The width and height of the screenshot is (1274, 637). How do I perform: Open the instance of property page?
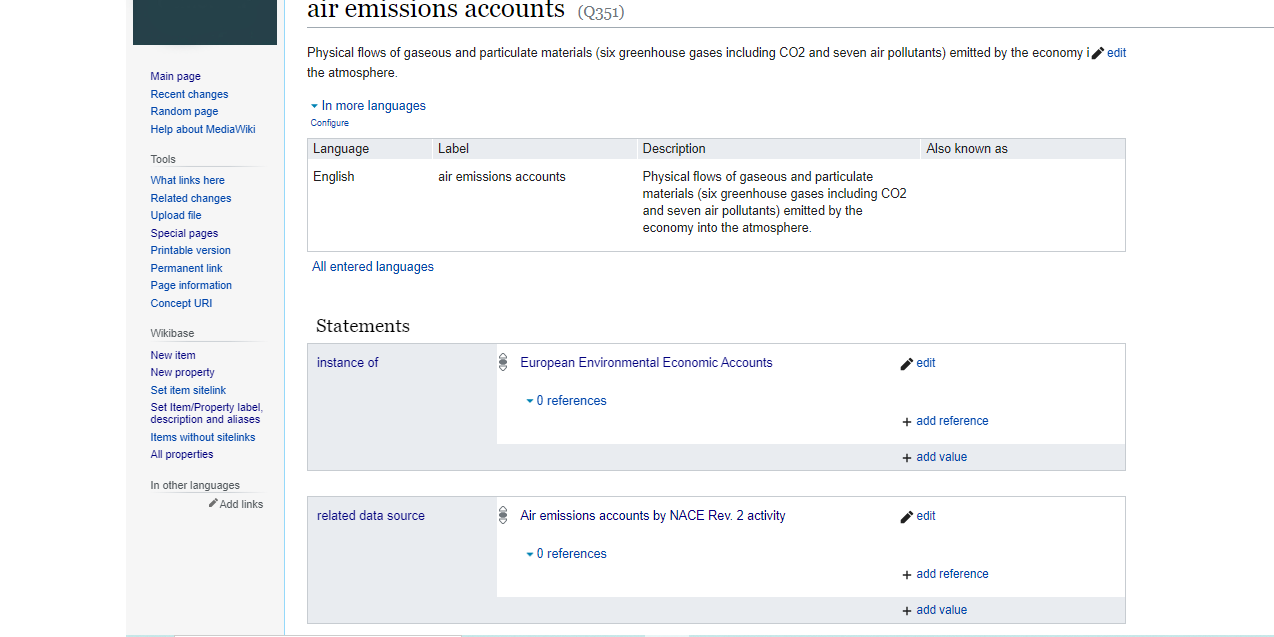(x=347, y=363)
